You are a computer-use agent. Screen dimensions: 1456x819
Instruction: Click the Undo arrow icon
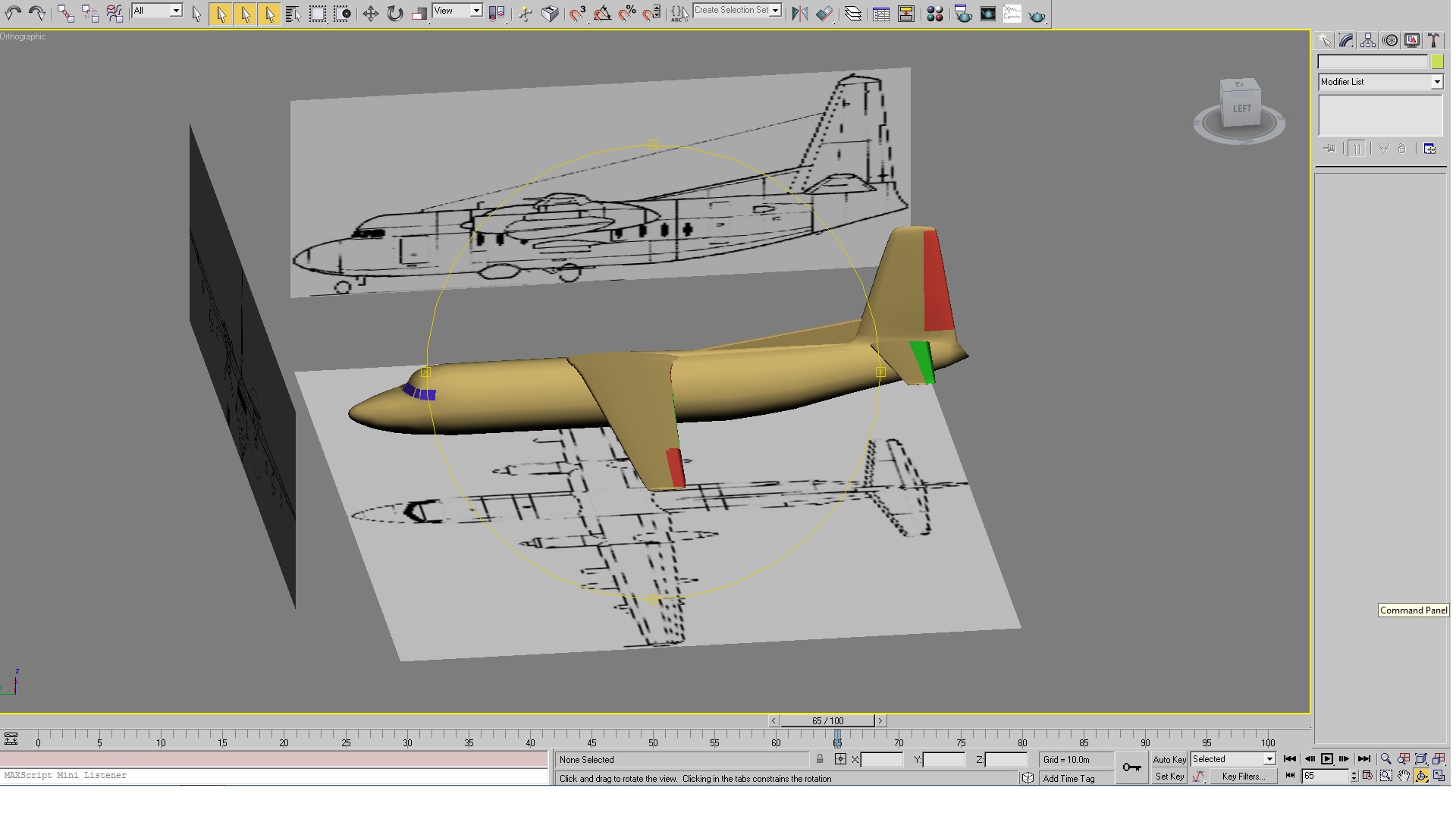click(13, 13)
